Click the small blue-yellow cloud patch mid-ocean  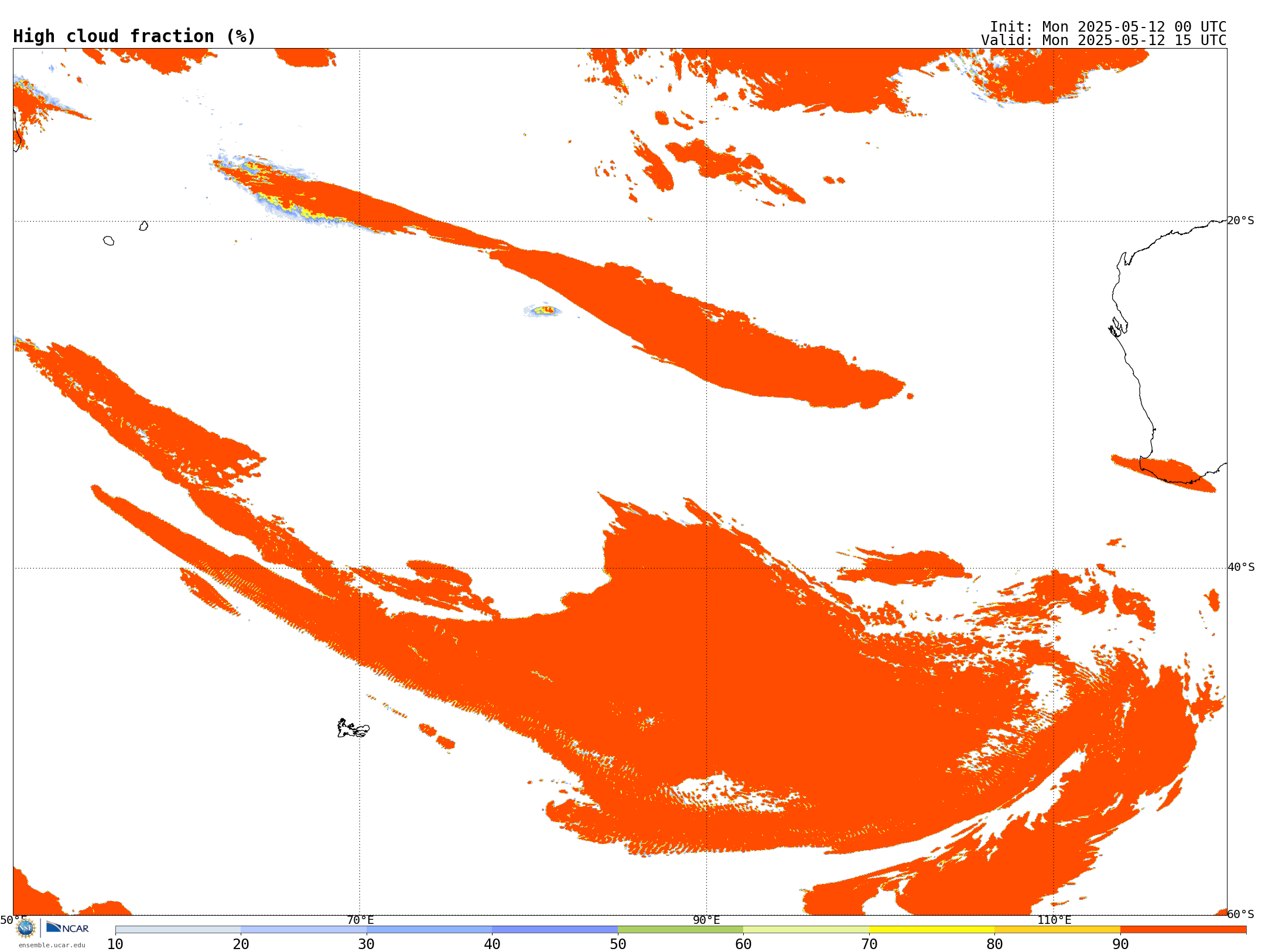543,310
